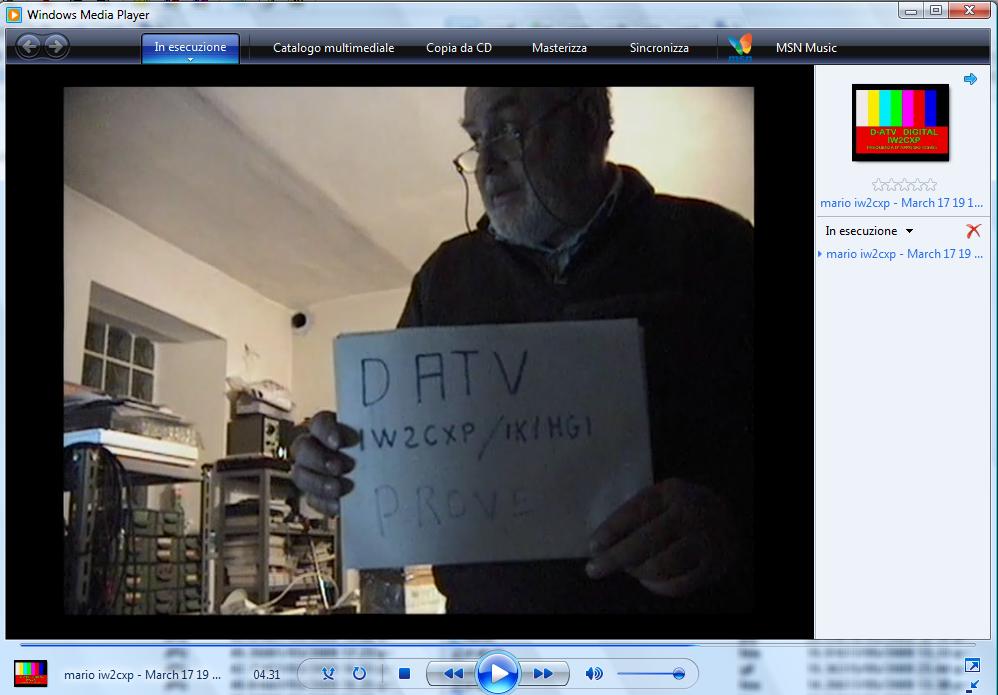Rate the track with the stars
998x695 pixels.
click(x=904, y=185)
